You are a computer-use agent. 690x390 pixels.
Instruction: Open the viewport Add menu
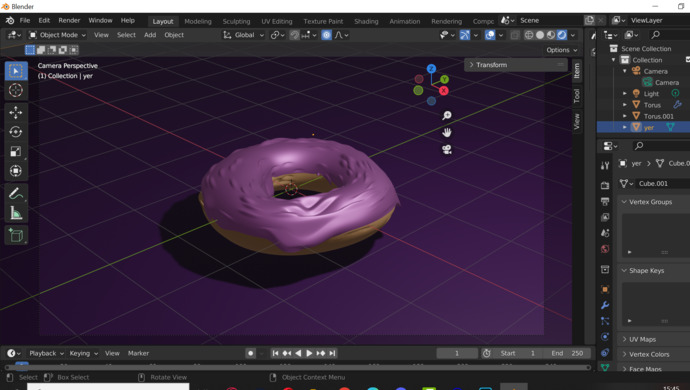point(150,35)
